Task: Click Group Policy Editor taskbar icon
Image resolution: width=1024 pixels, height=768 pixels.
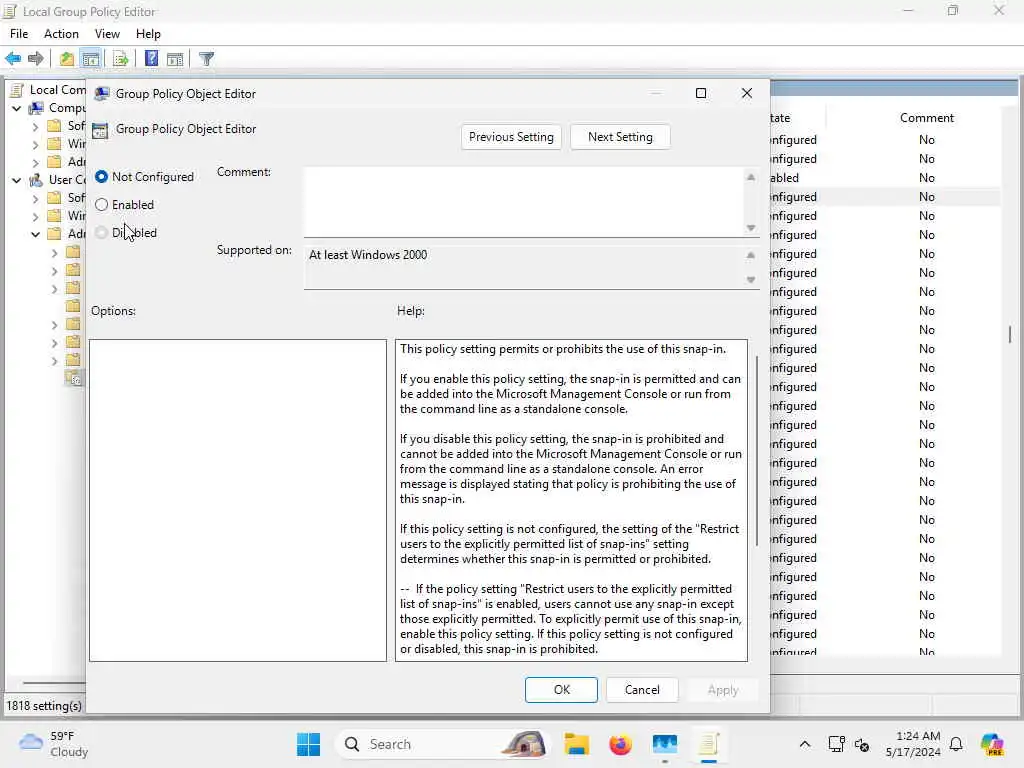Action: pyautogui.click(x=709, y=744)
